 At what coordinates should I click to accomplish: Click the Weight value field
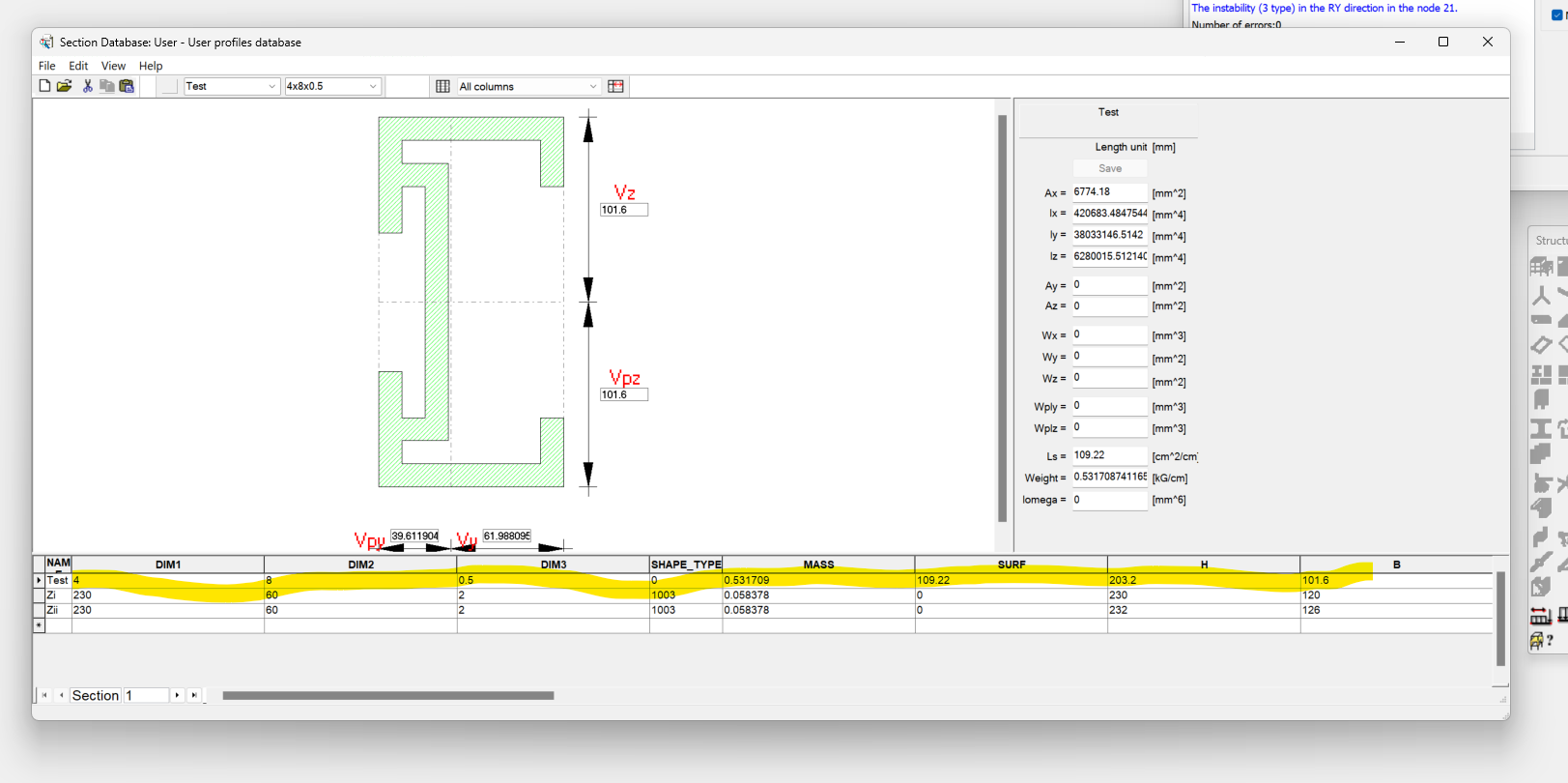[x=1109, y=477]
